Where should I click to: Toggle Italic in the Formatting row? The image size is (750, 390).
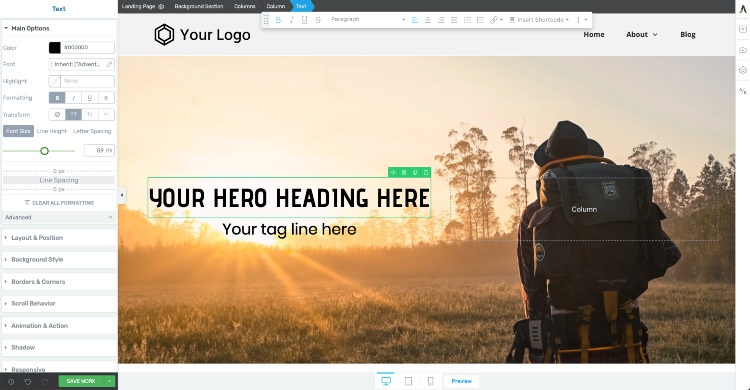[x=73, y=98]
